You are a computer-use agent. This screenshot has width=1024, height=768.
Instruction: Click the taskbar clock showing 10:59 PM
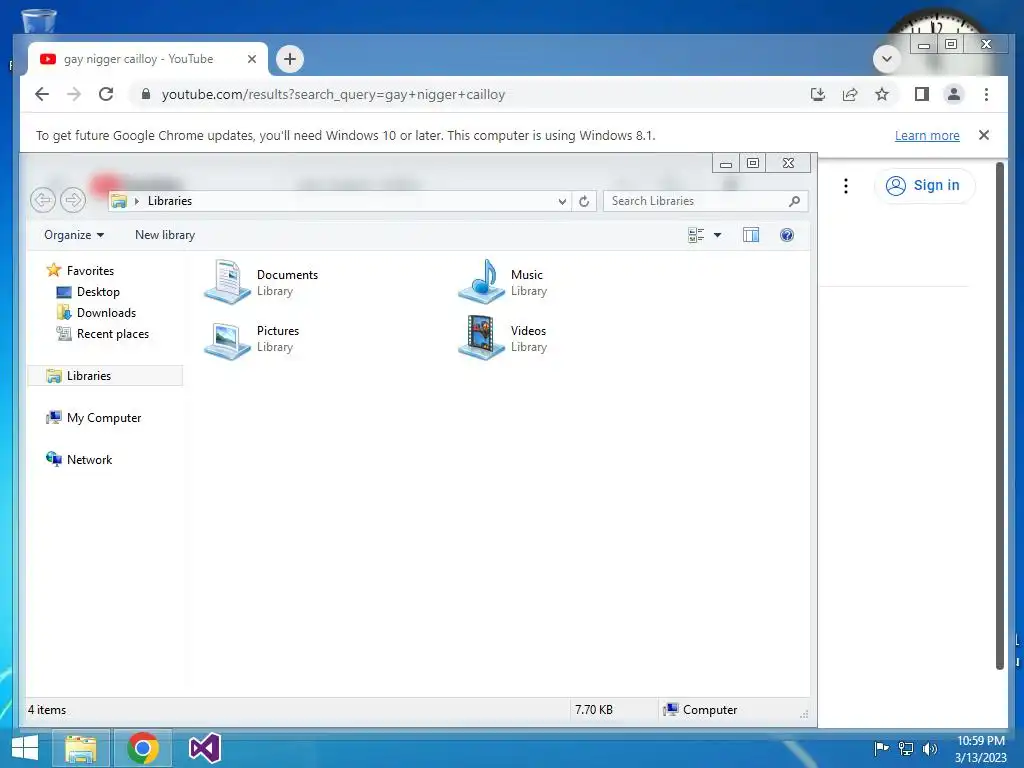click(x=980, y=748)
